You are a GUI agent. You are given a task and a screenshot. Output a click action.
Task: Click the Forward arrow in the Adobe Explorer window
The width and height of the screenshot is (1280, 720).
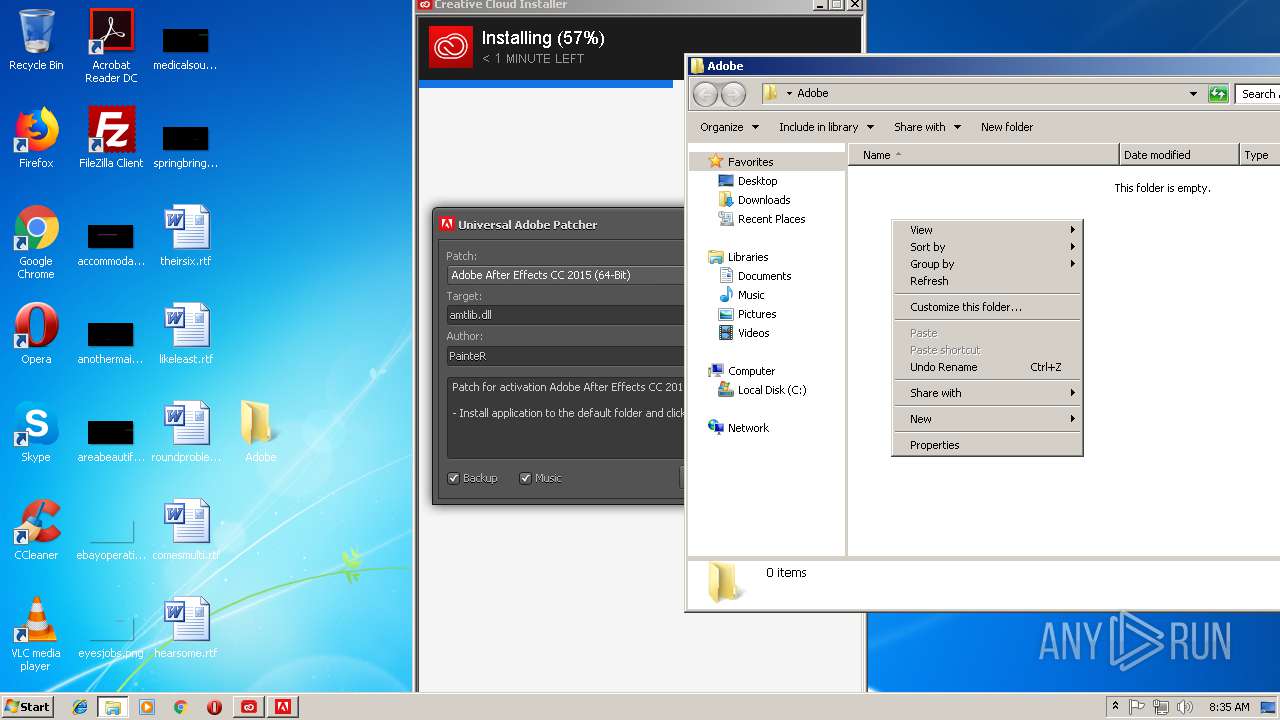tap(733, 94)
